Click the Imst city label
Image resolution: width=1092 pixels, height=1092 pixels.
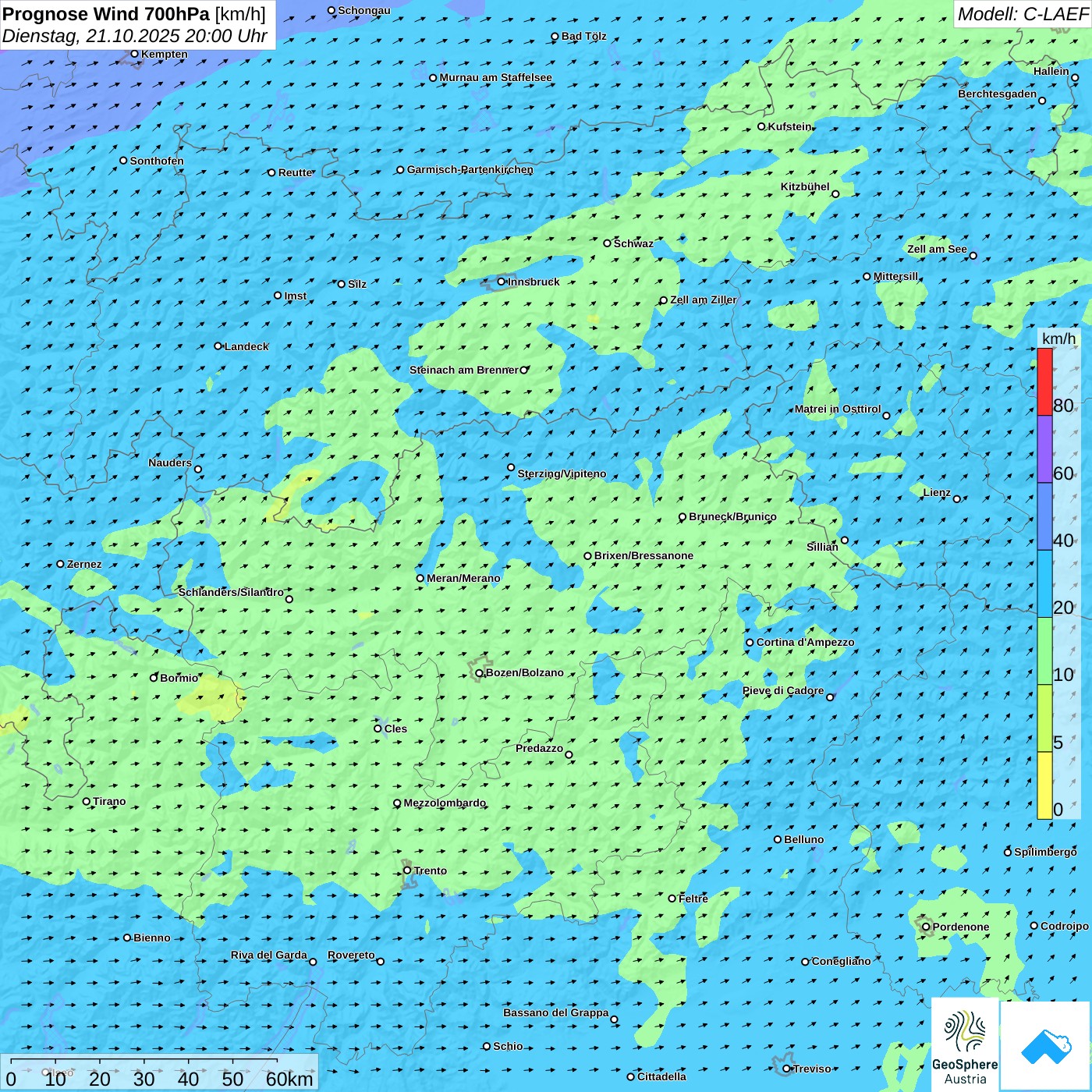pos(296,296)
